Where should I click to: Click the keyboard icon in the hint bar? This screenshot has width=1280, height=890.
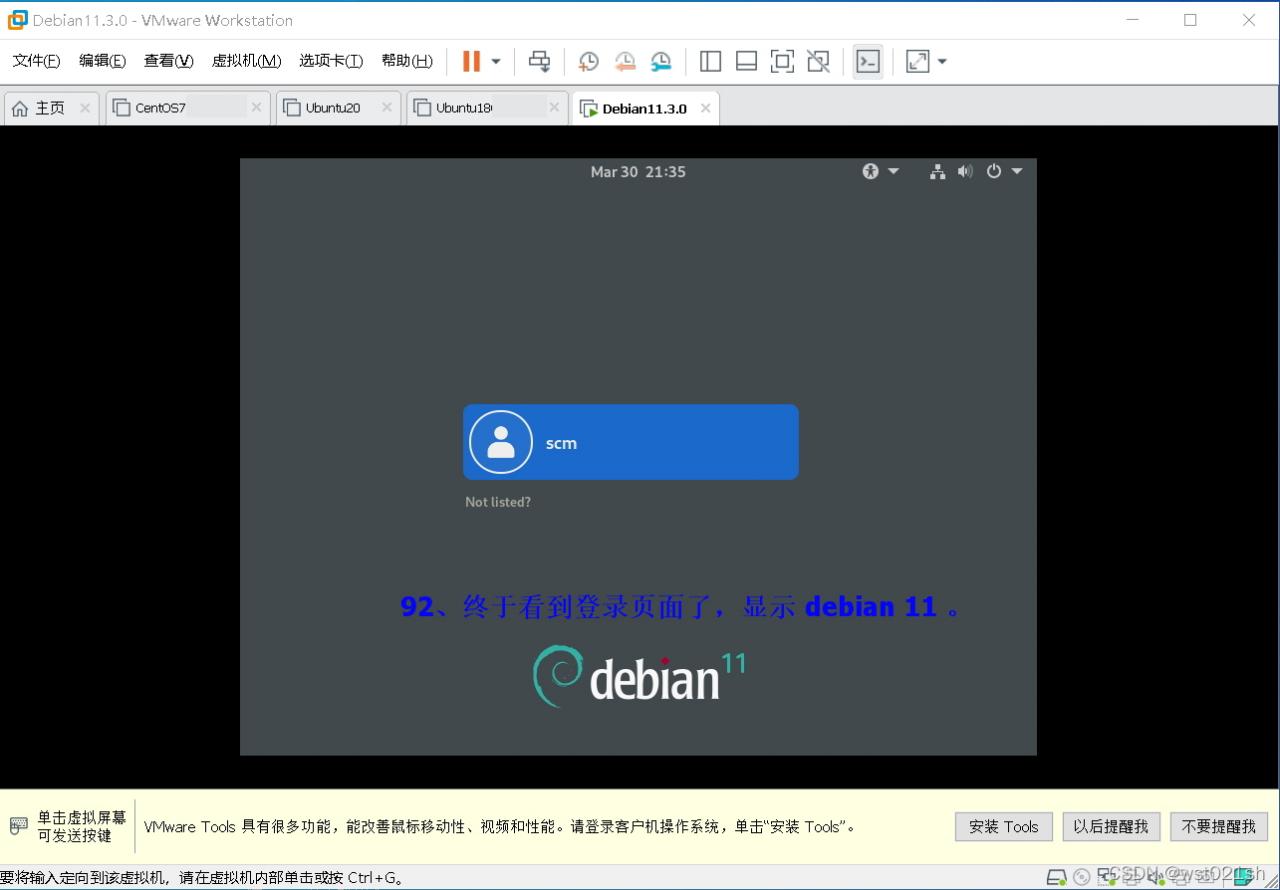pyautogui.click(x=19, y=826)
